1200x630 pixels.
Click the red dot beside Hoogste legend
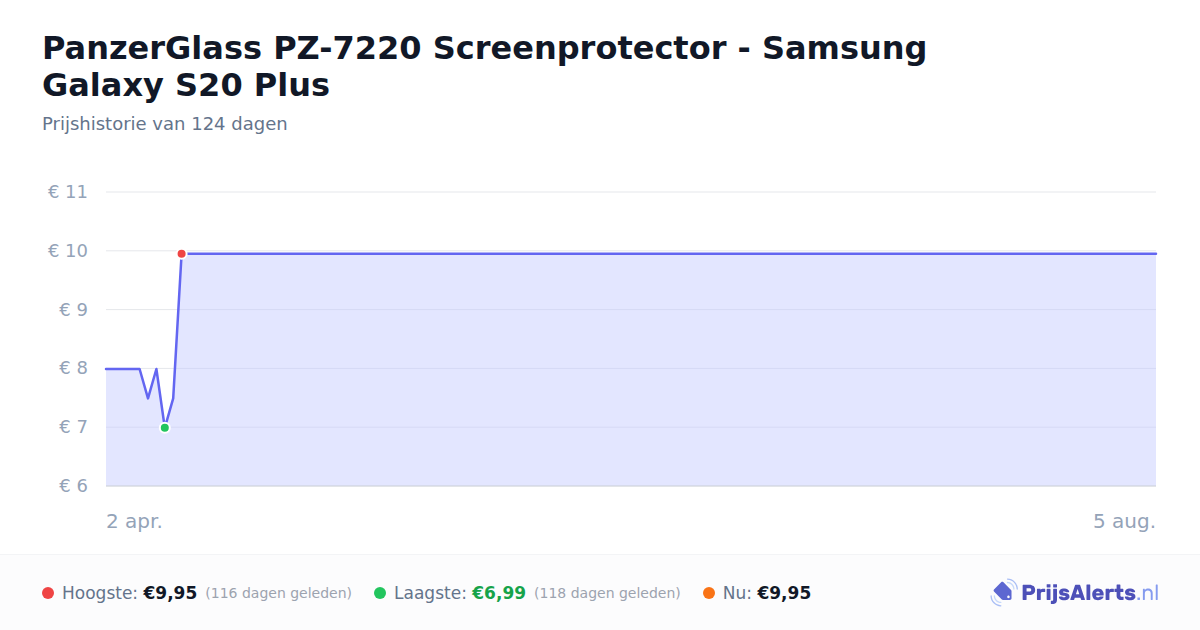tap(48, 593)
